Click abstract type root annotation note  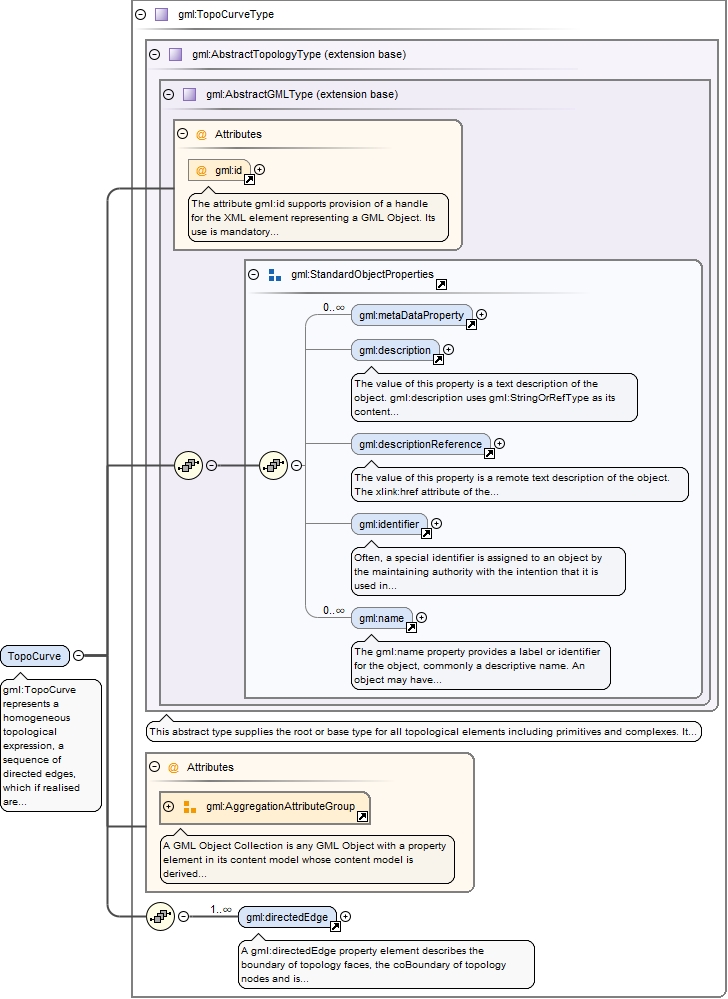[424, 732]
